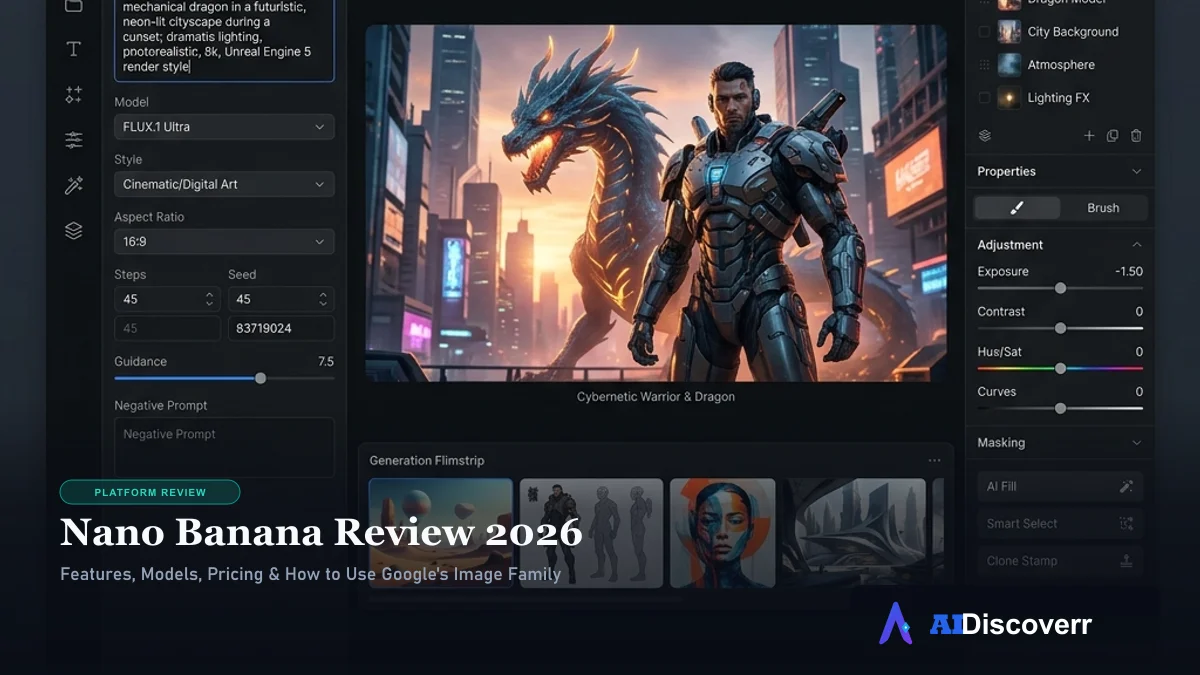The height and width of the screenshot is (675, 1200).
Task: Click the AIDiscoverr logo
Action: tap(986, 624)
